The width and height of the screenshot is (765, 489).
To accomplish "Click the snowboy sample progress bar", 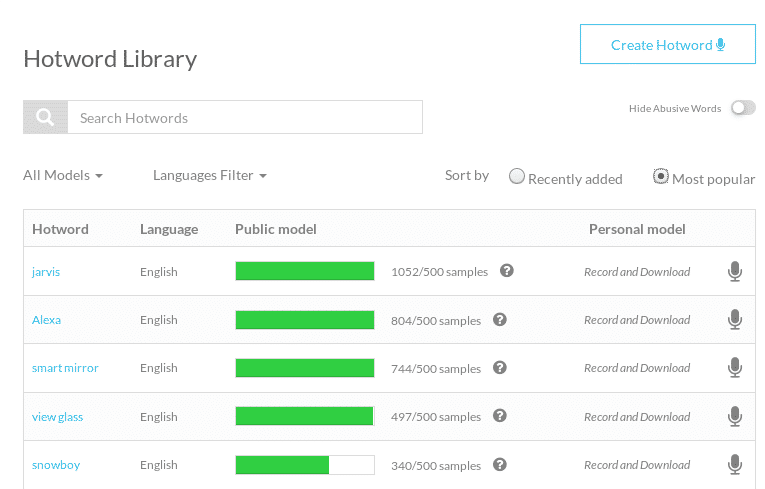I will click(x=305, y=465).
